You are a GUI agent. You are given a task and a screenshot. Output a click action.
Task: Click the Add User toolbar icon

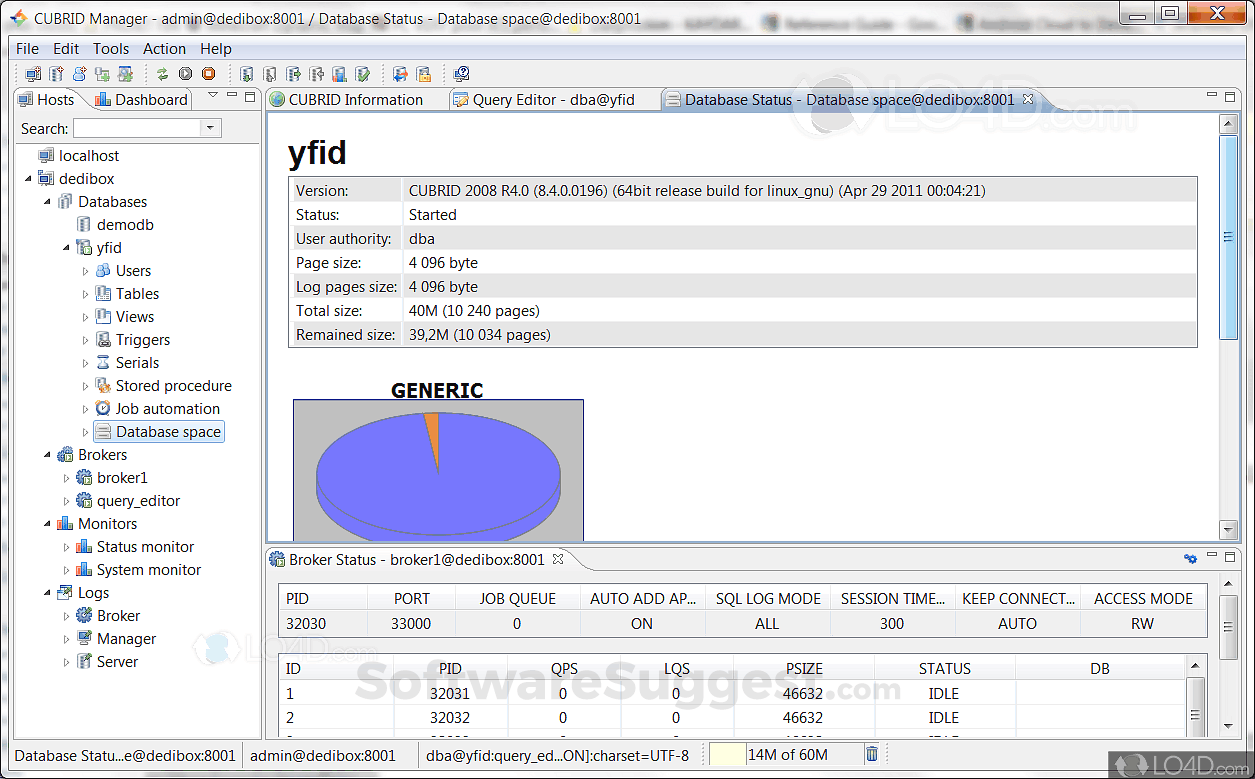(79, 74)
